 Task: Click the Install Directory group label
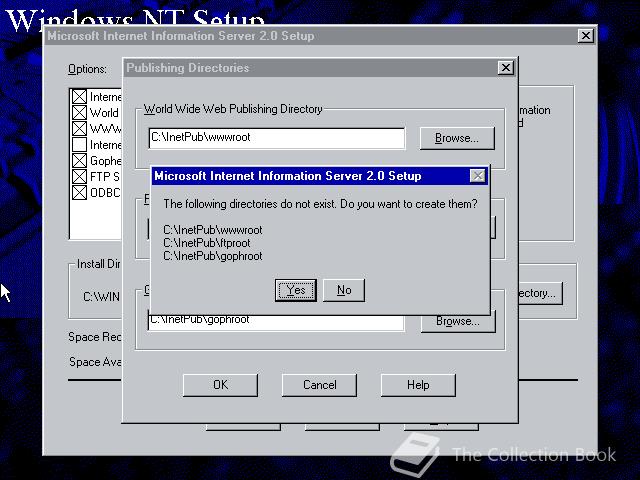98,264
